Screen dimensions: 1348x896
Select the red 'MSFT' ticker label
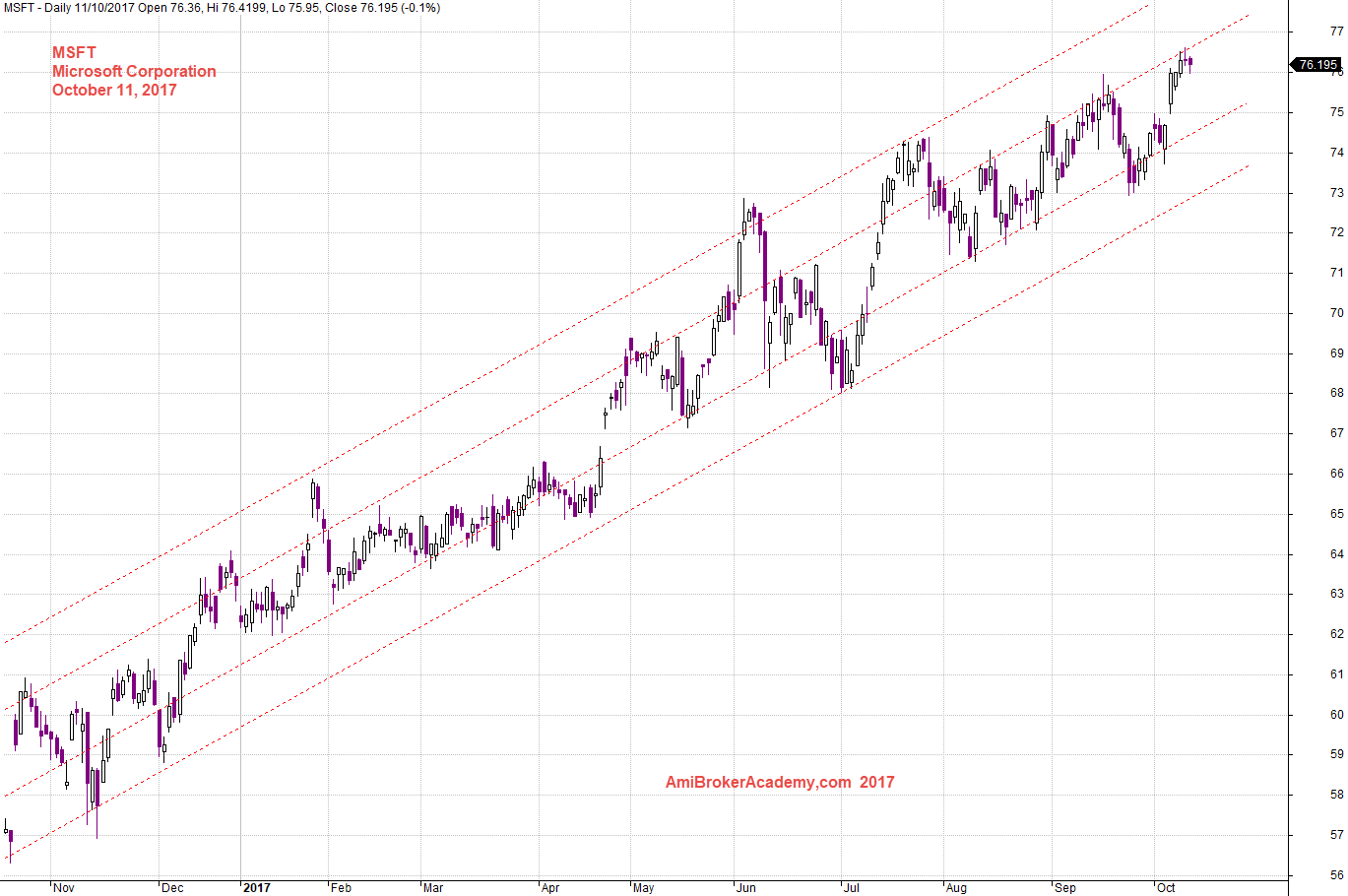point(74,53)
